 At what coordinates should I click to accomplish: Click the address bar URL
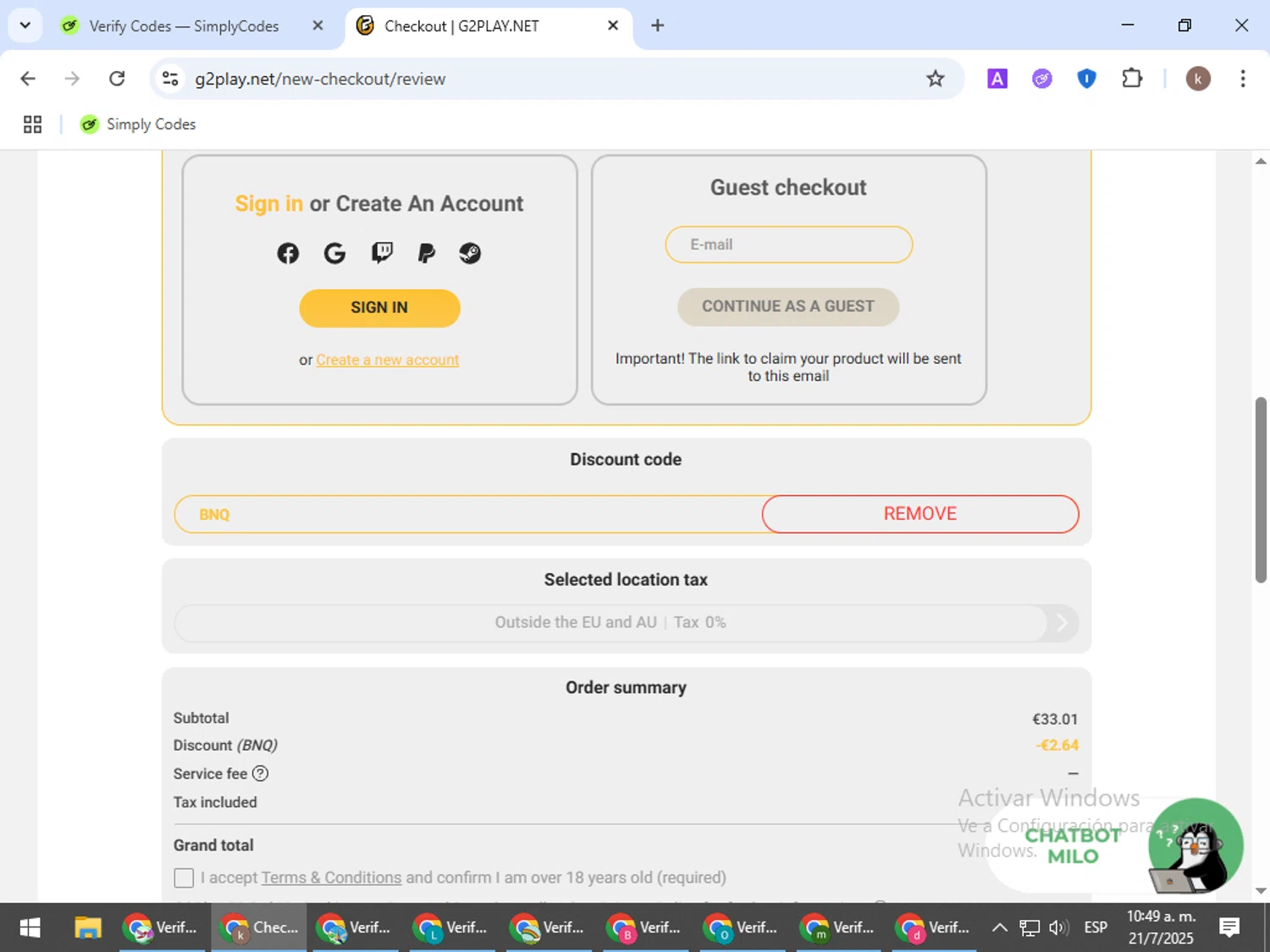[x=320, y=79]
